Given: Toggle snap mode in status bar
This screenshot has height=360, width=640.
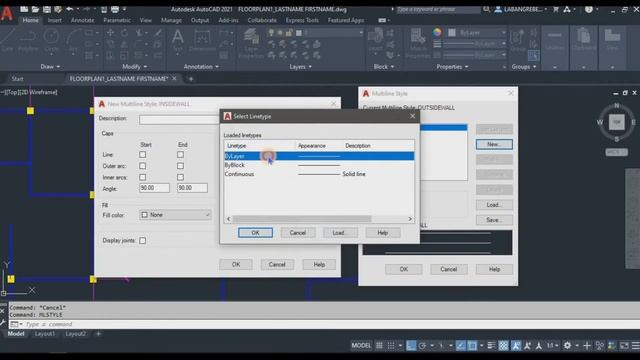Looking at the screenshot, I should coord(391,346).
